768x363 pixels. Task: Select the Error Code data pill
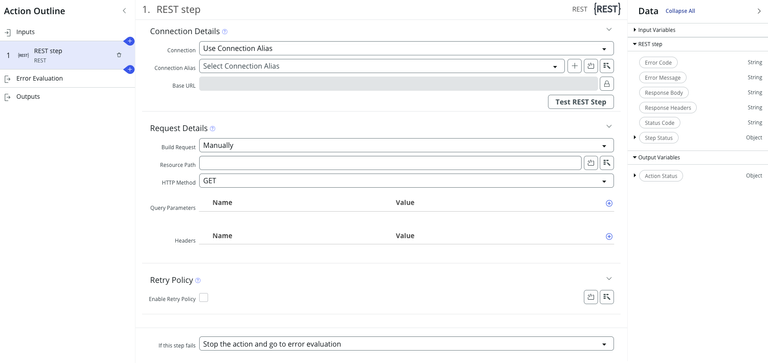(x=658, y=63)
